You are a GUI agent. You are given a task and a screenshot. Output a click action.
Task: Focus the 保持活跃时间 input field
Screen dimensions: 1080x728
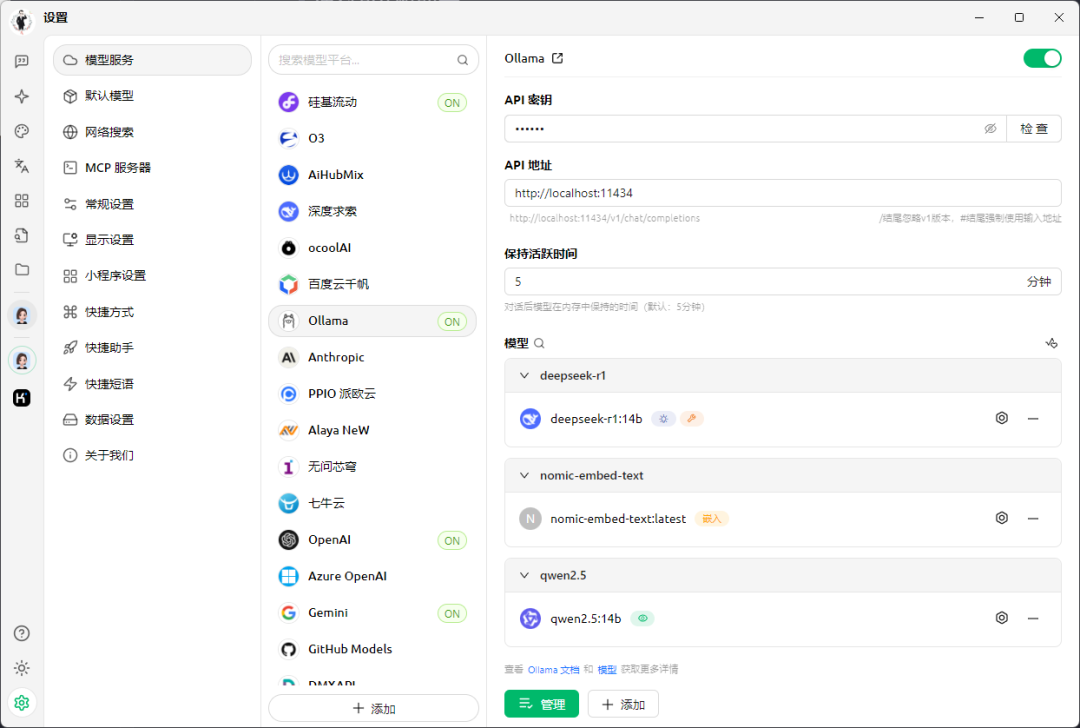click(782, 282)
